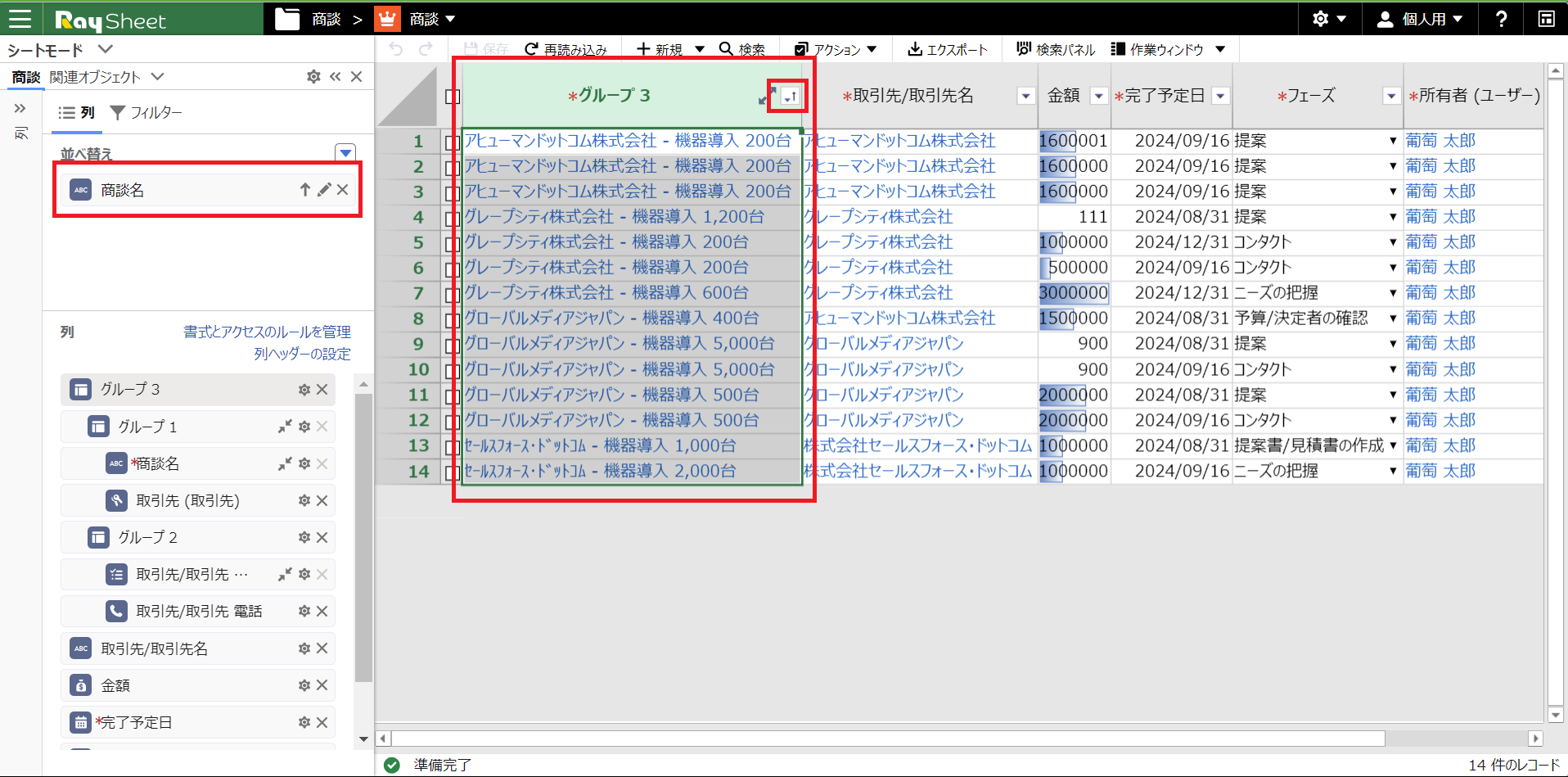Open フェーズ column header dropdown
1568x777 pixels.
(x=1390, y=97)
